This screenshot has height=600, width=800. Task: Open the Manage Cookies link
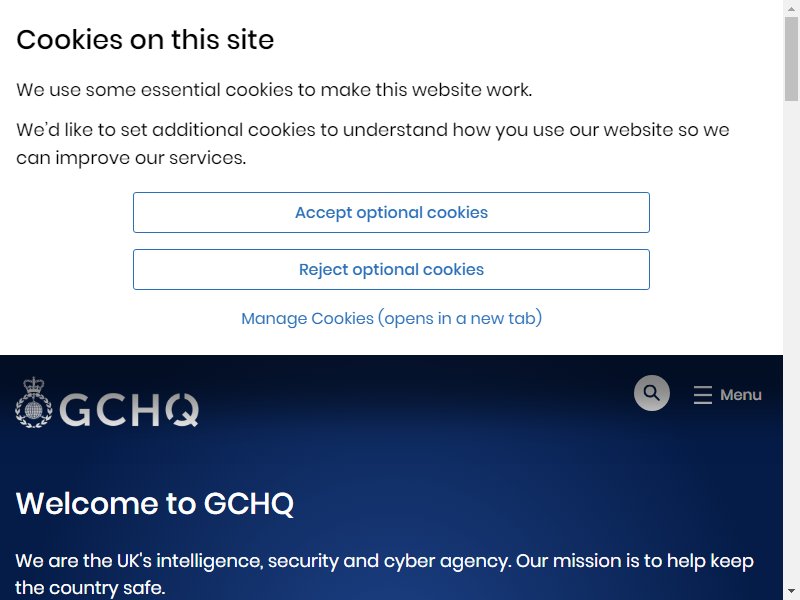tap(391, 318)
